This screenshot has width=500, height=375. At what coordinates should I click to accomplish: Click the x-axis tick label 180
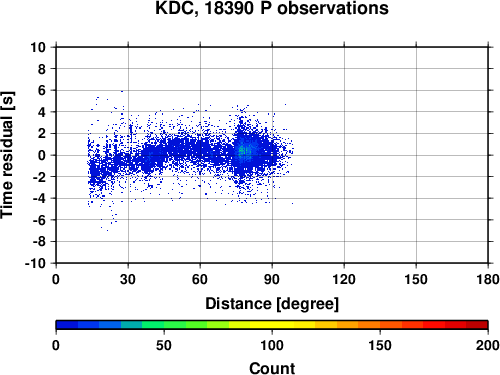pyautogui.click(x=488, y=279)
